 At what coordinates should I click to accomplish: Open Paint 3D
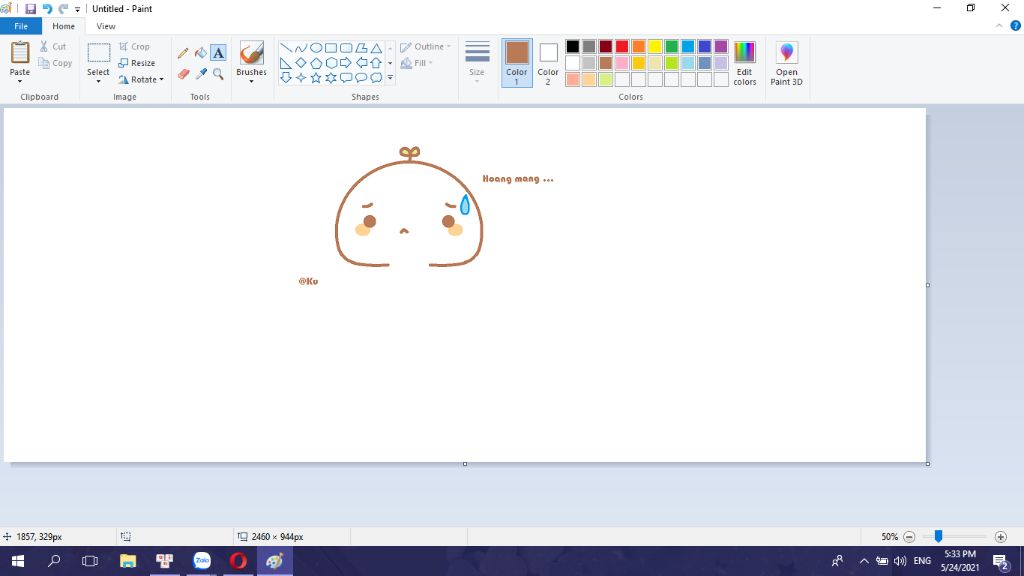click(786, 63)
